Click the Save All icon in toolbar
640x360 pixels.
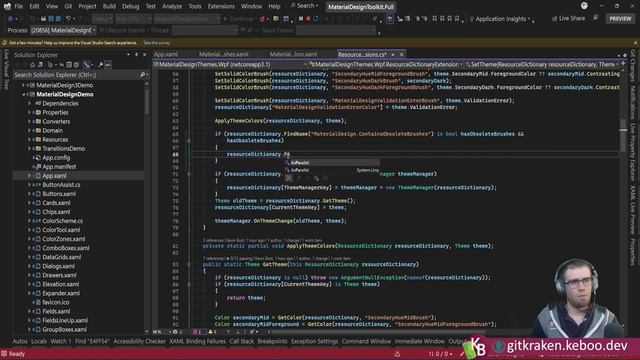point(58,19)
